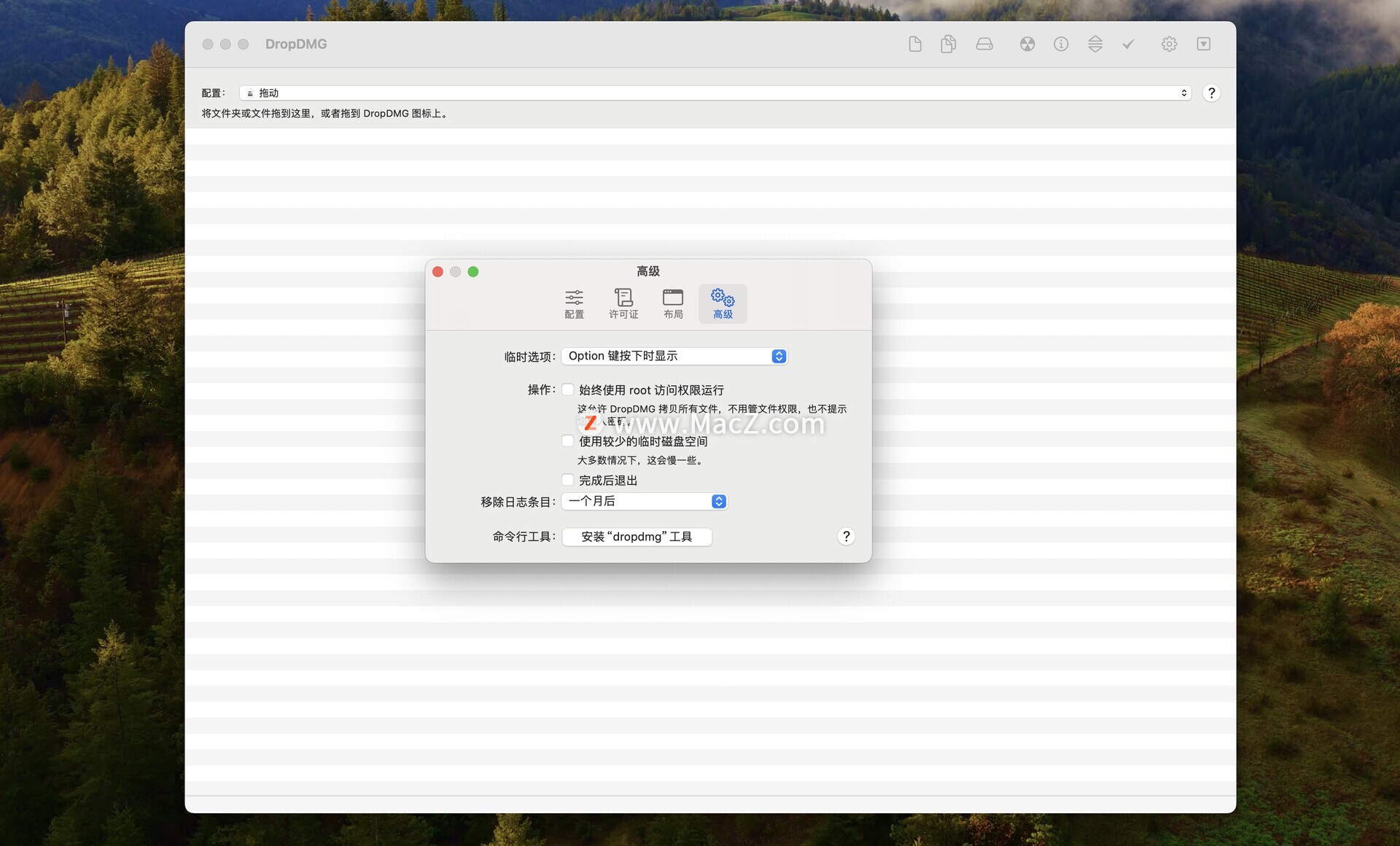Click the DropDMG window title
The height and width of the screenshot is (846, 1400).
click(296, 44)
